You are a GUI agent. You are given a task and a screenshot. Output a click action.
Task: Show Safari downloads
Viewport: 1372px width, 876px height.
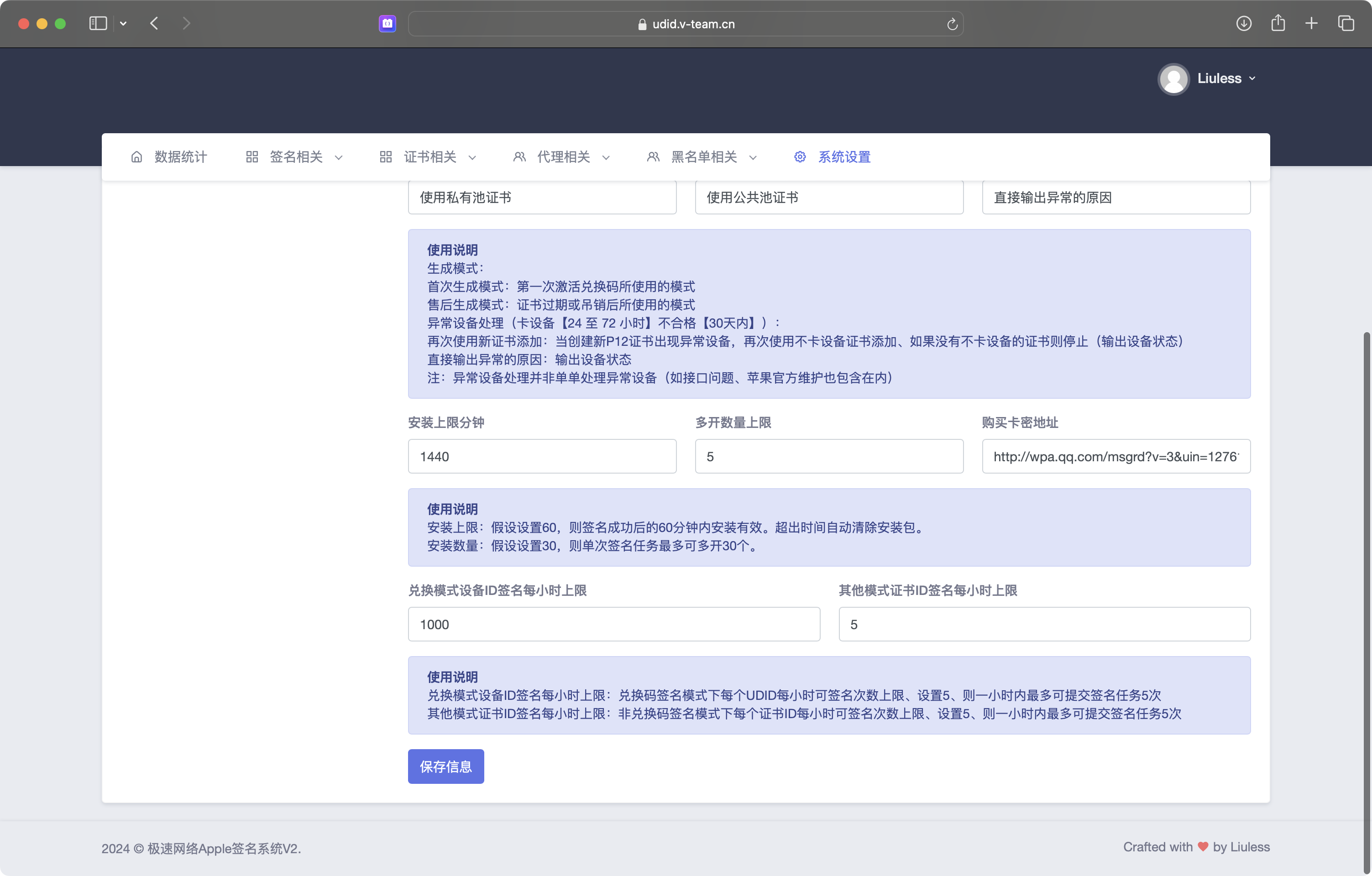pyautogui.click(x=1244, y=23)
